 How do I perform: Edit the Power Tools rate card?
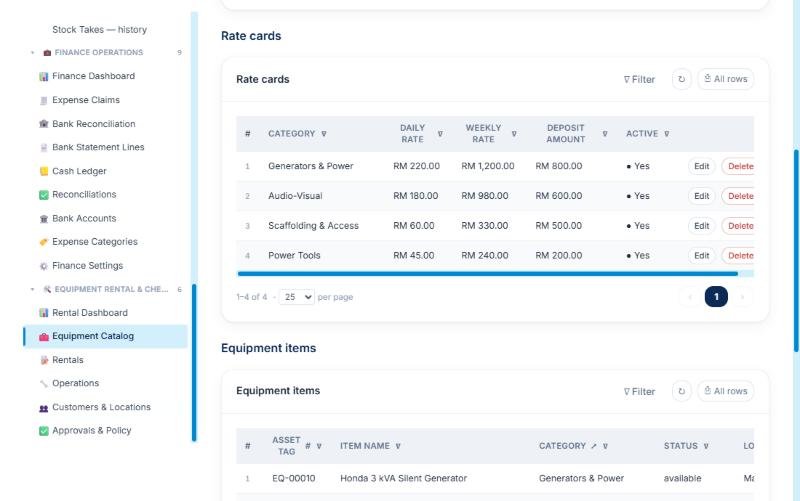pyautogui.click(x=702, y=256)
